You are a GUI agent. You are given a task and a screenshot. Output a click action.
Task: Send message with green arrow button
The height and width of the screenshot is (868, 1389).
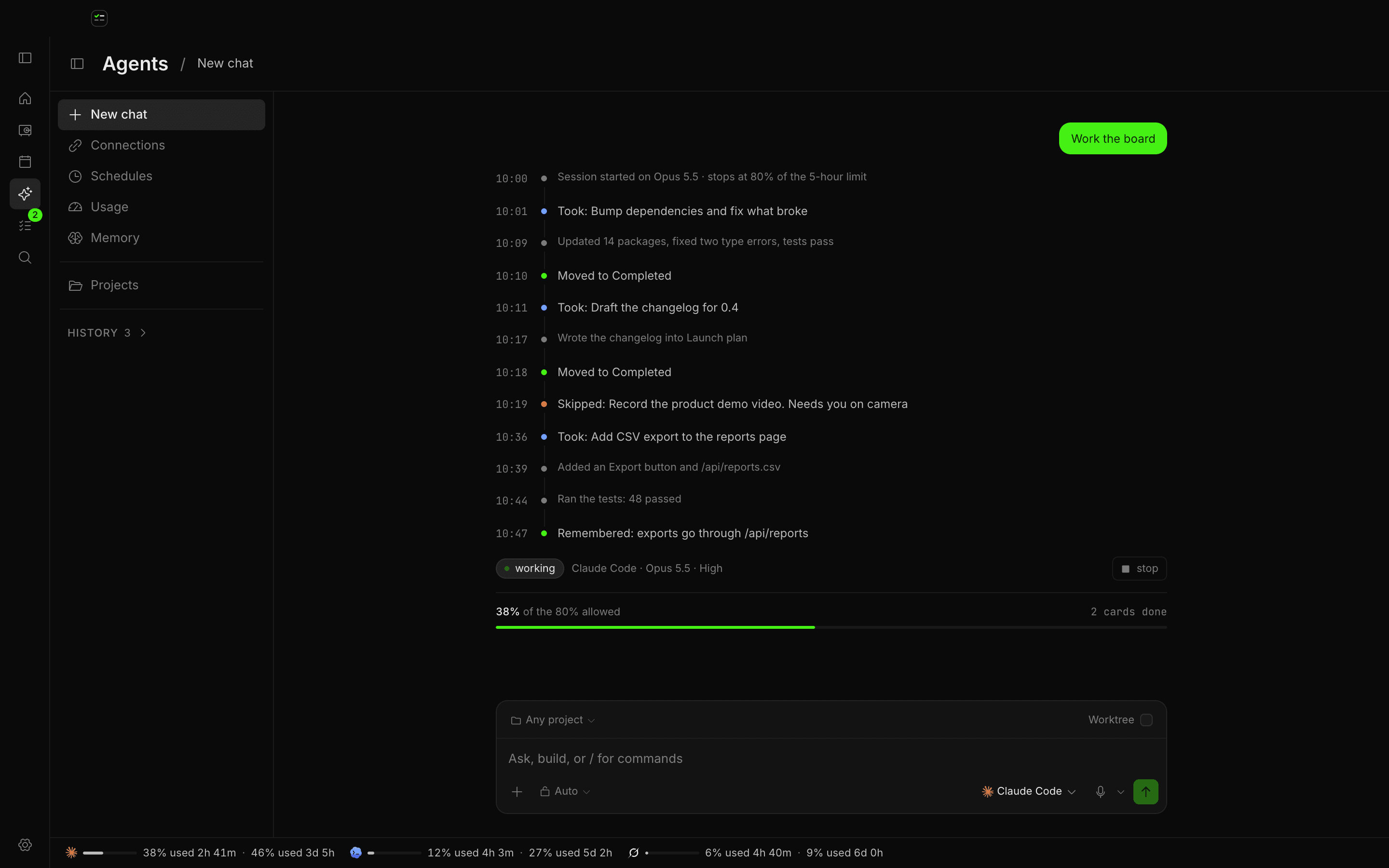(1145, 792)
